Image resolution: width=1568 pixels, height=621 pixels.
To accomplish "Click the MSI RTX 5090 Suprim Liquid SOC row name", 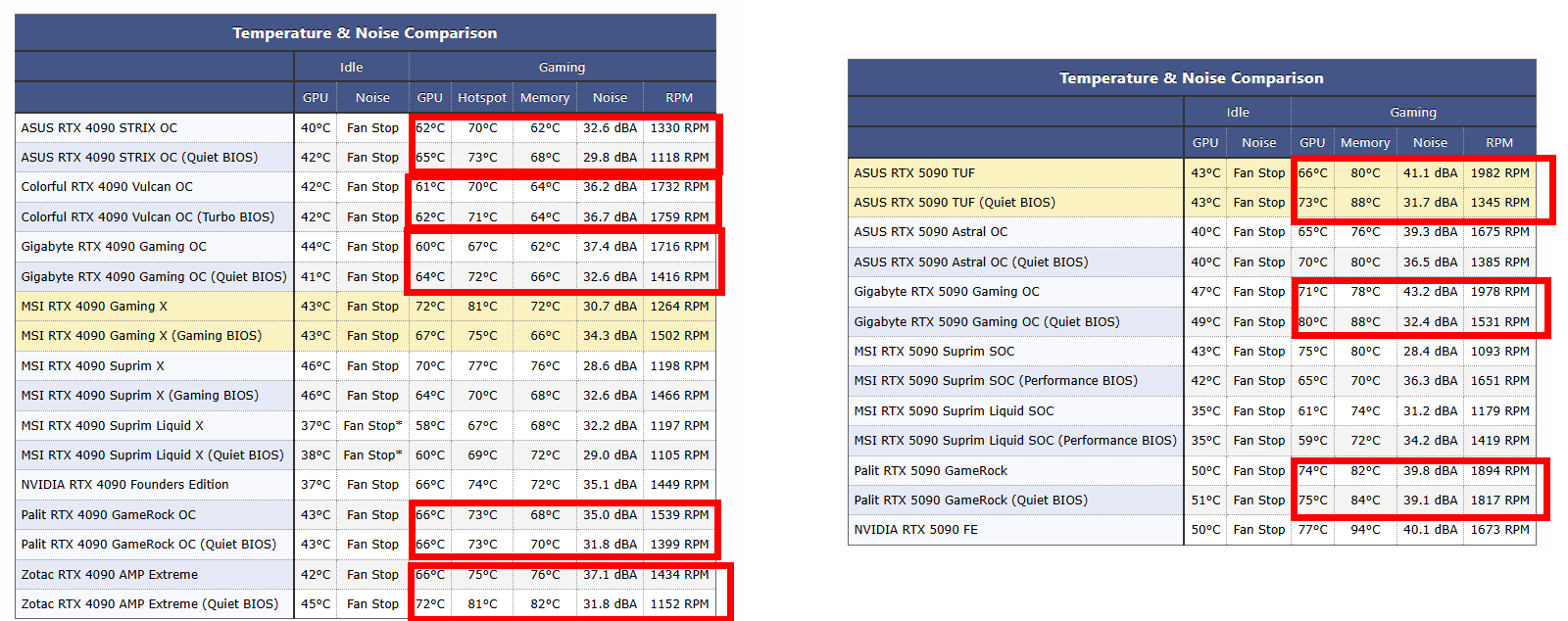I will [954, 410].
